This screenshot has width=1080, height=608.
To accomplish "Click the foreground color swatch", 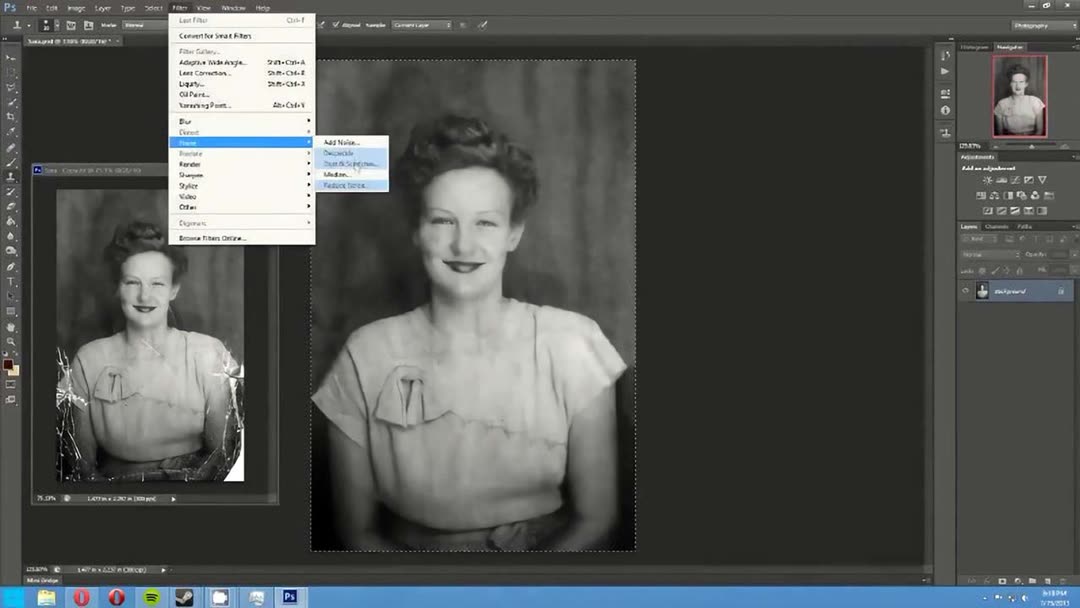I will click(8, 365).
